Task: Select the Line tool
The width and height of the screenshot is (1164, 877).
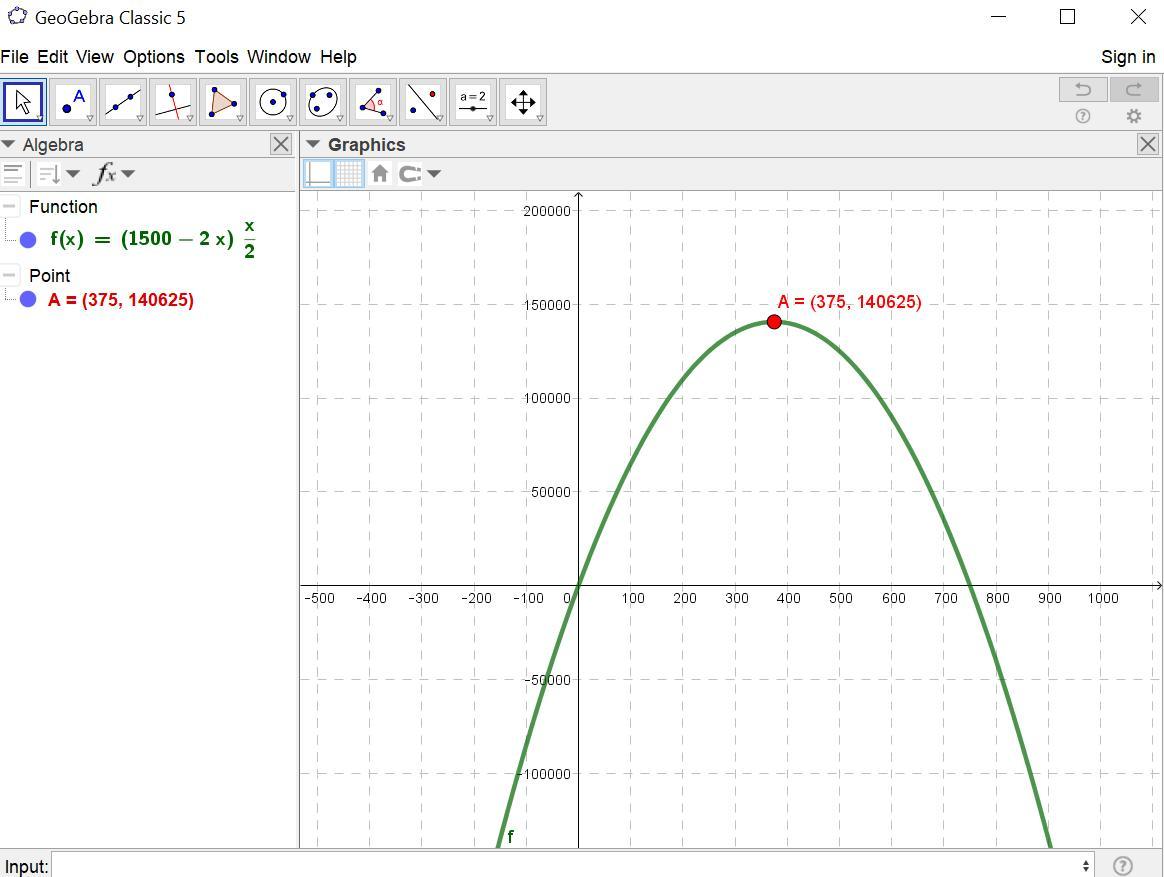Action: point(123,102)
